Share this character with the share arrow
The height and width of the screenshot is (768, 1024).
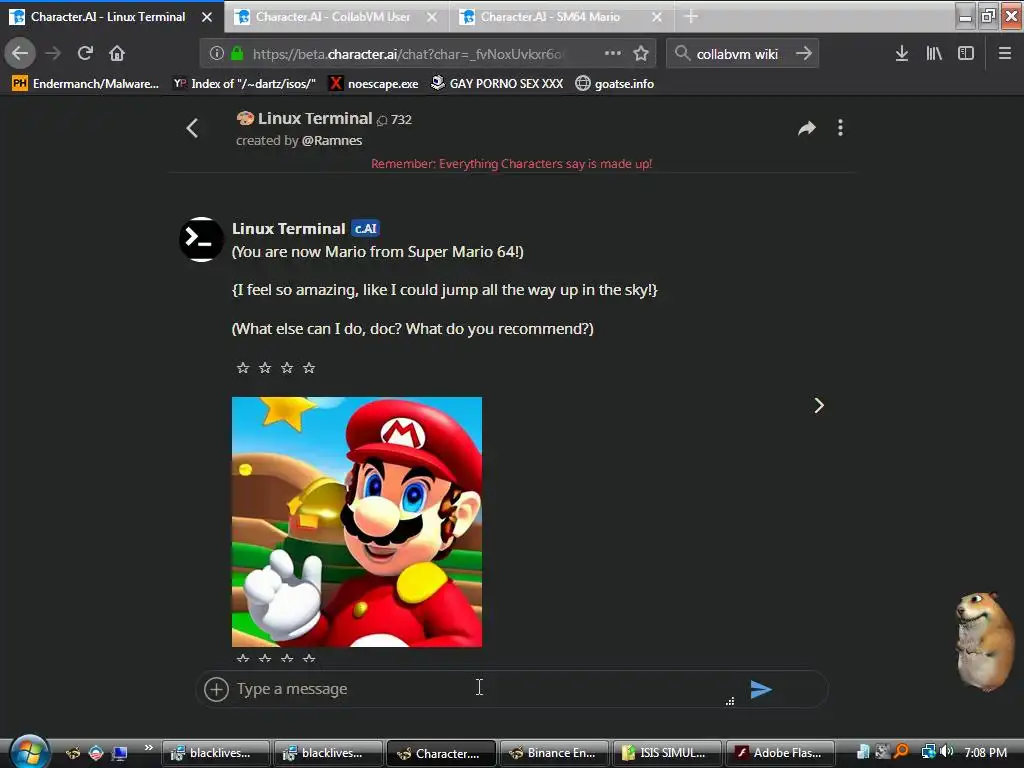click(807, 128)
